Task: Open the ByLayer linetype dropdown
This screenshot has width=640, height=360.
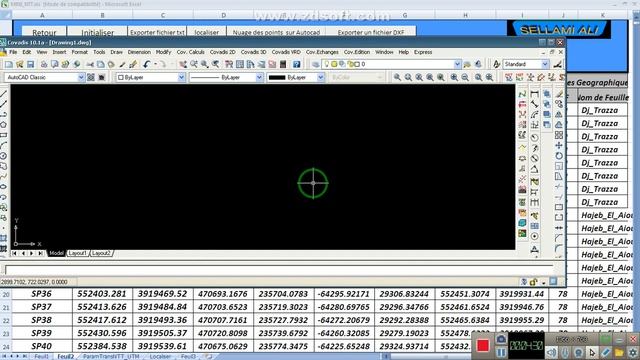Action: coord(259,78)
